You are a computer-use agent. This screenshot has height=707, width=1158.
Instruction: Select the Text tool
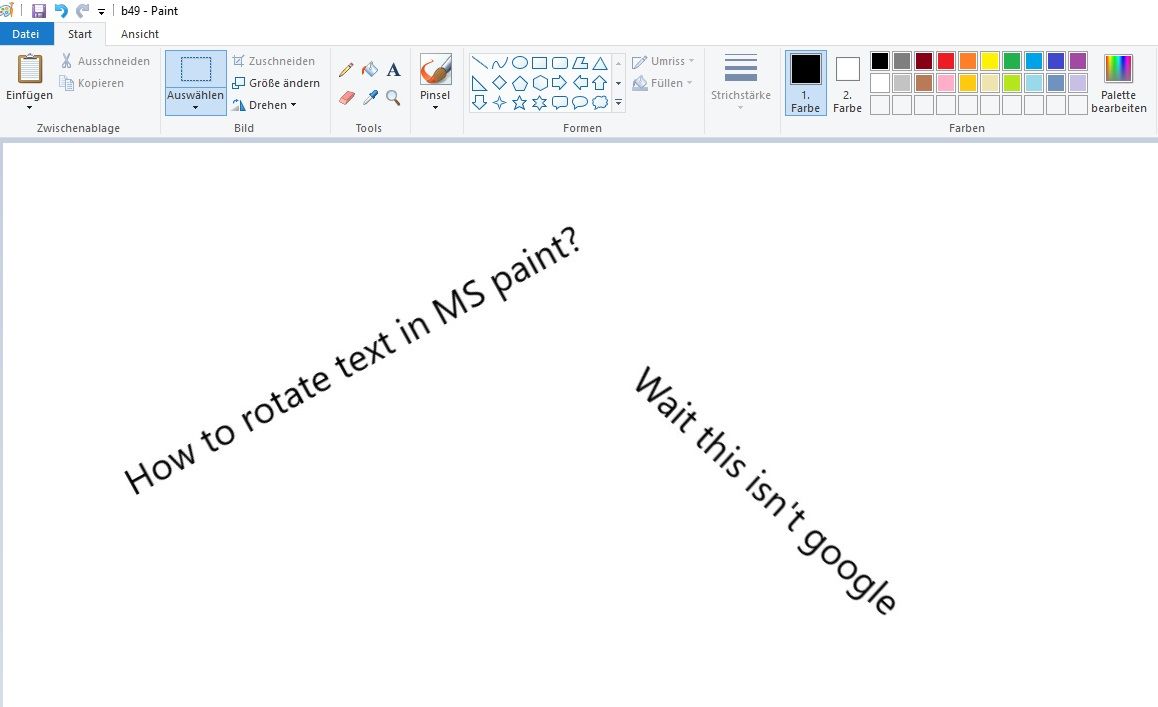[394, 70]
